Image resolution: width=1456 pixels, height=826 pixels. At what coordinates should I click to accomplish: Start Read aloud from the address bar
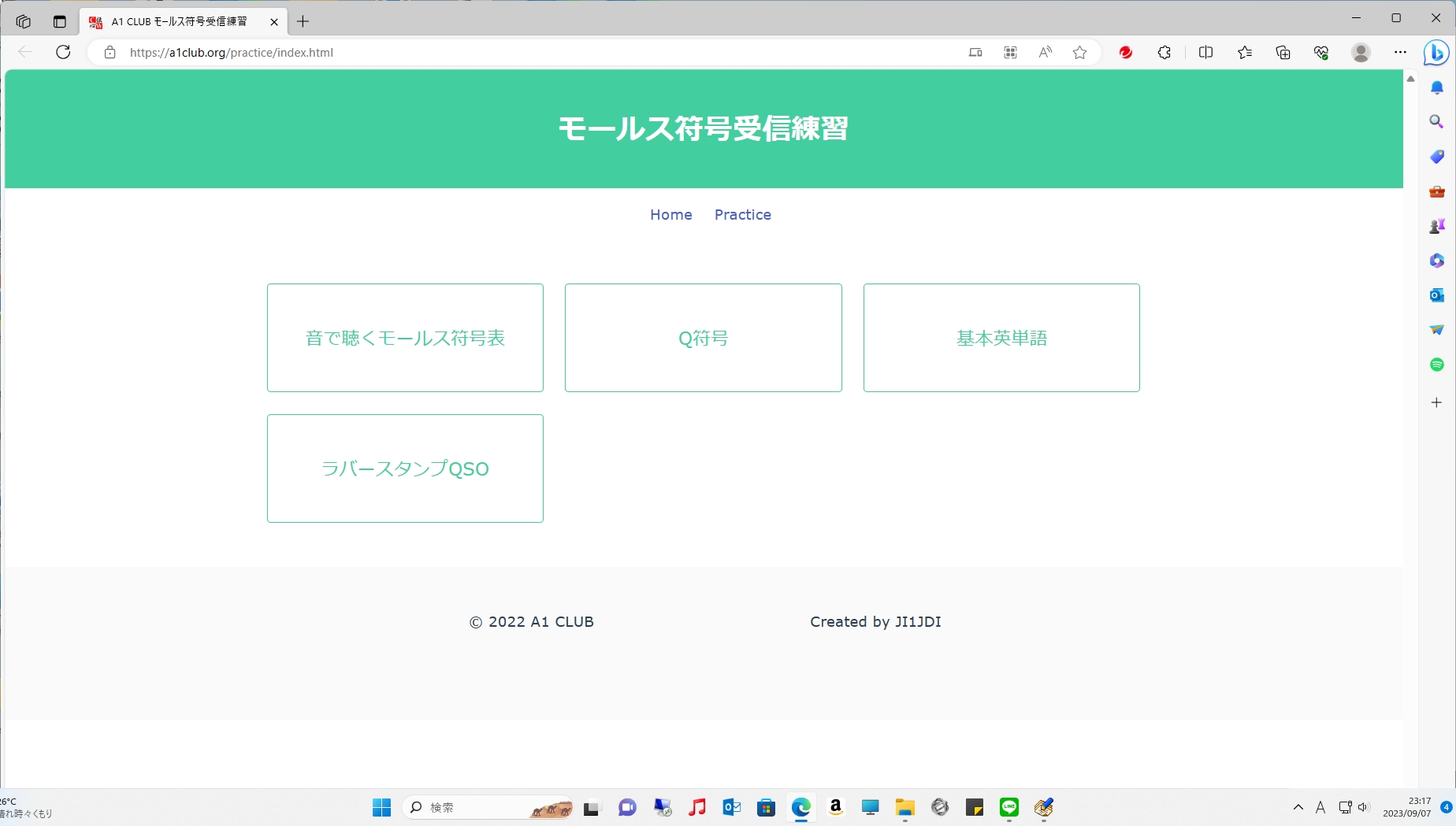coord(1045,52)
